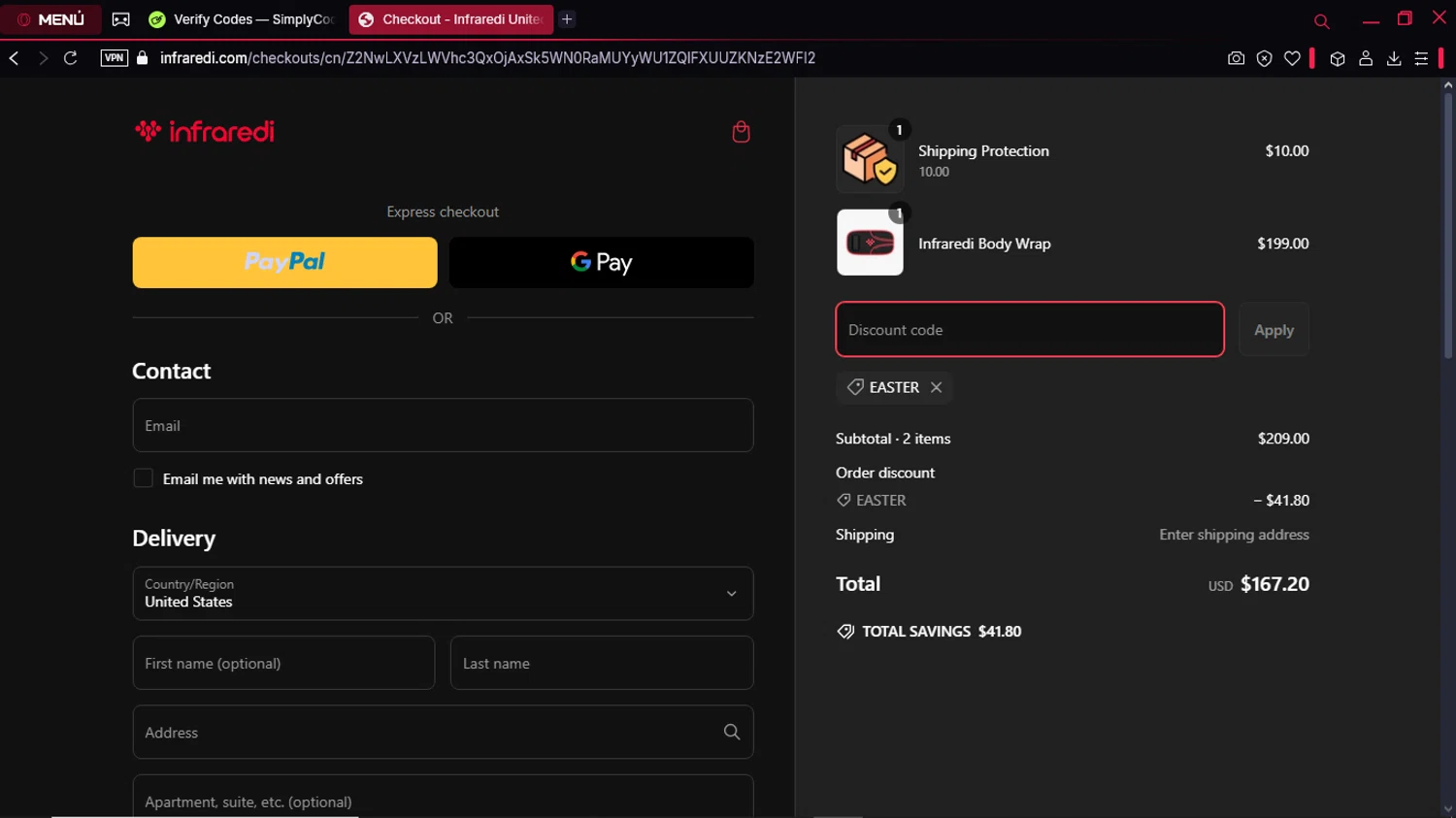The height and width of the screenshot is (818, 1456).
Task: Click the Last name field
Action: click(602, 663)
